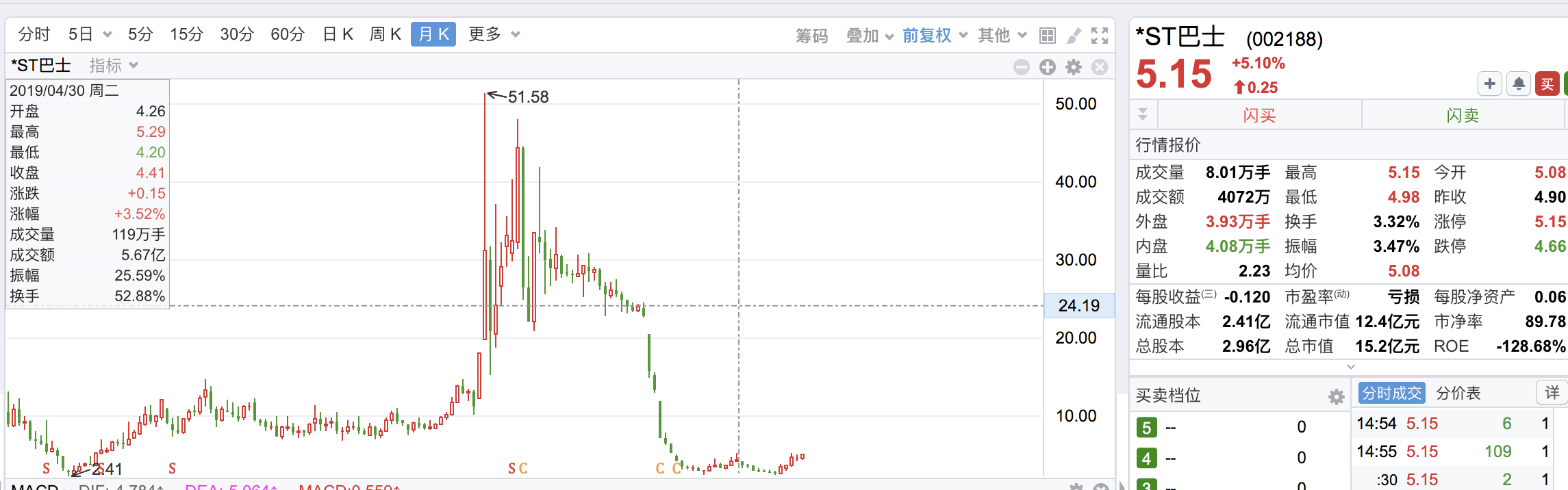Click the stock code (002188)
The height and width of the screenshot is (490, 1568).
point(1284,39)
